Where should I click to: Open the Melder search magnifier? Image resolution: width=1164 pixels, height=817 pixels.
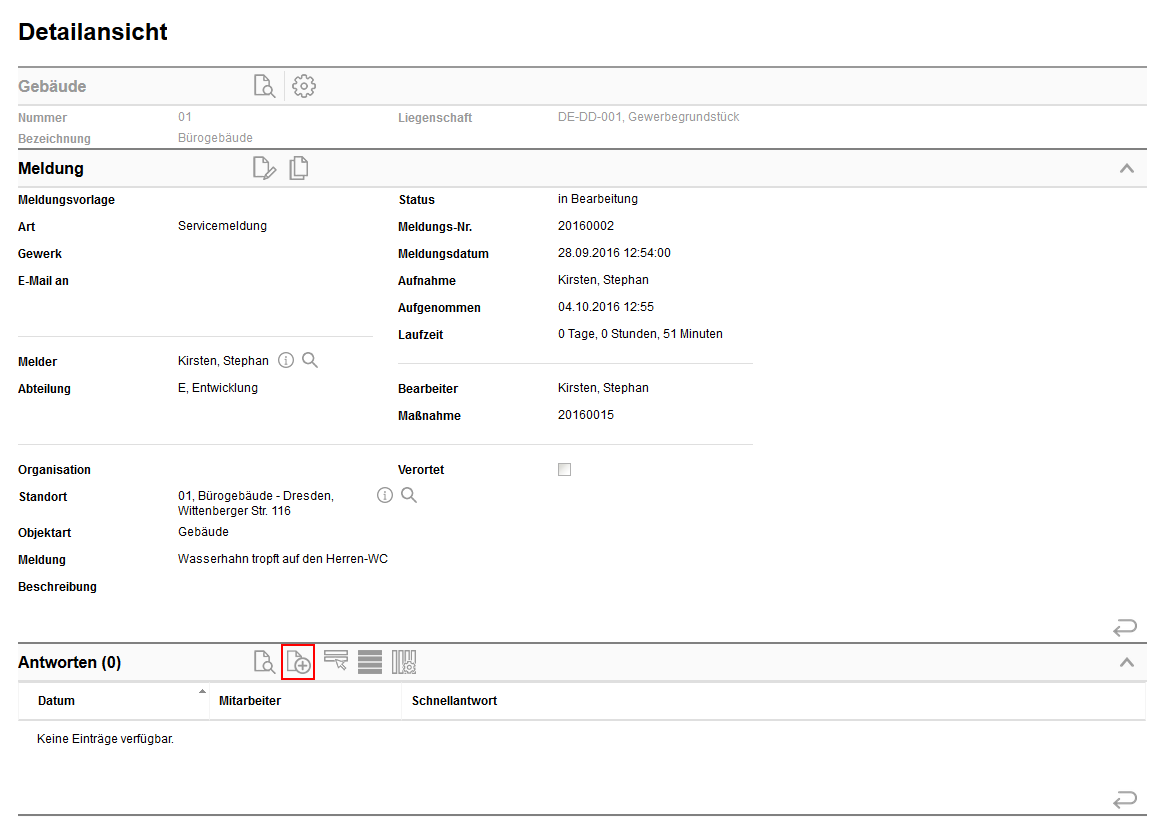tap(309, 359)
